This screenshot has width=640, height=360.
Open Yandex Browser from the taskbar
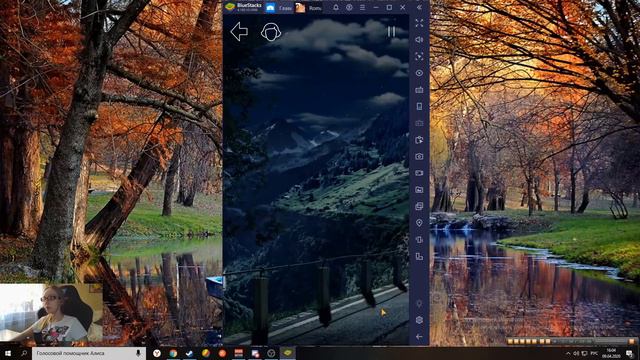[157, 353]
